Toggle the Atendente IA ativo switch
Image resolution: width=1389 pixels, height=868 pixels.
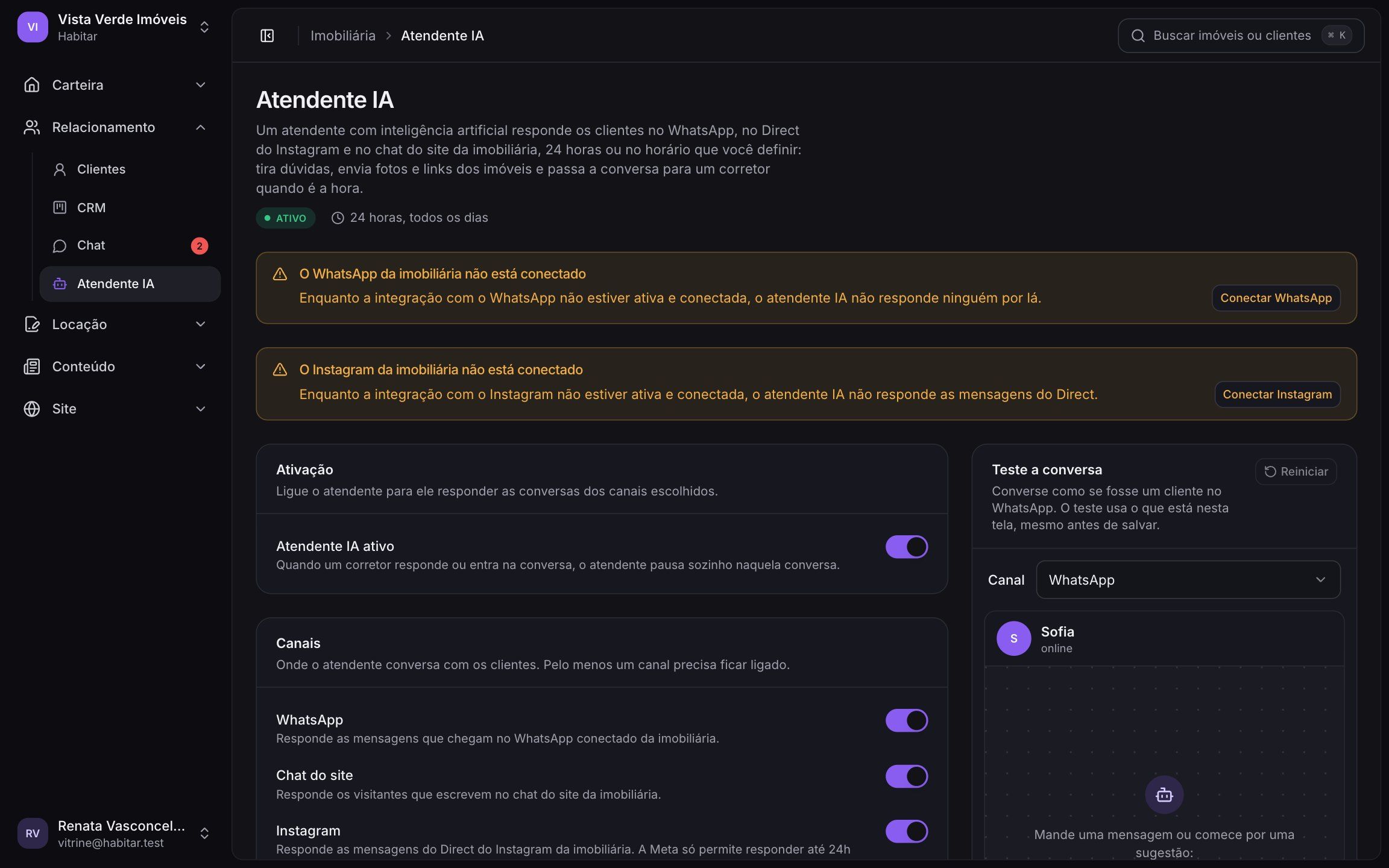906,547
